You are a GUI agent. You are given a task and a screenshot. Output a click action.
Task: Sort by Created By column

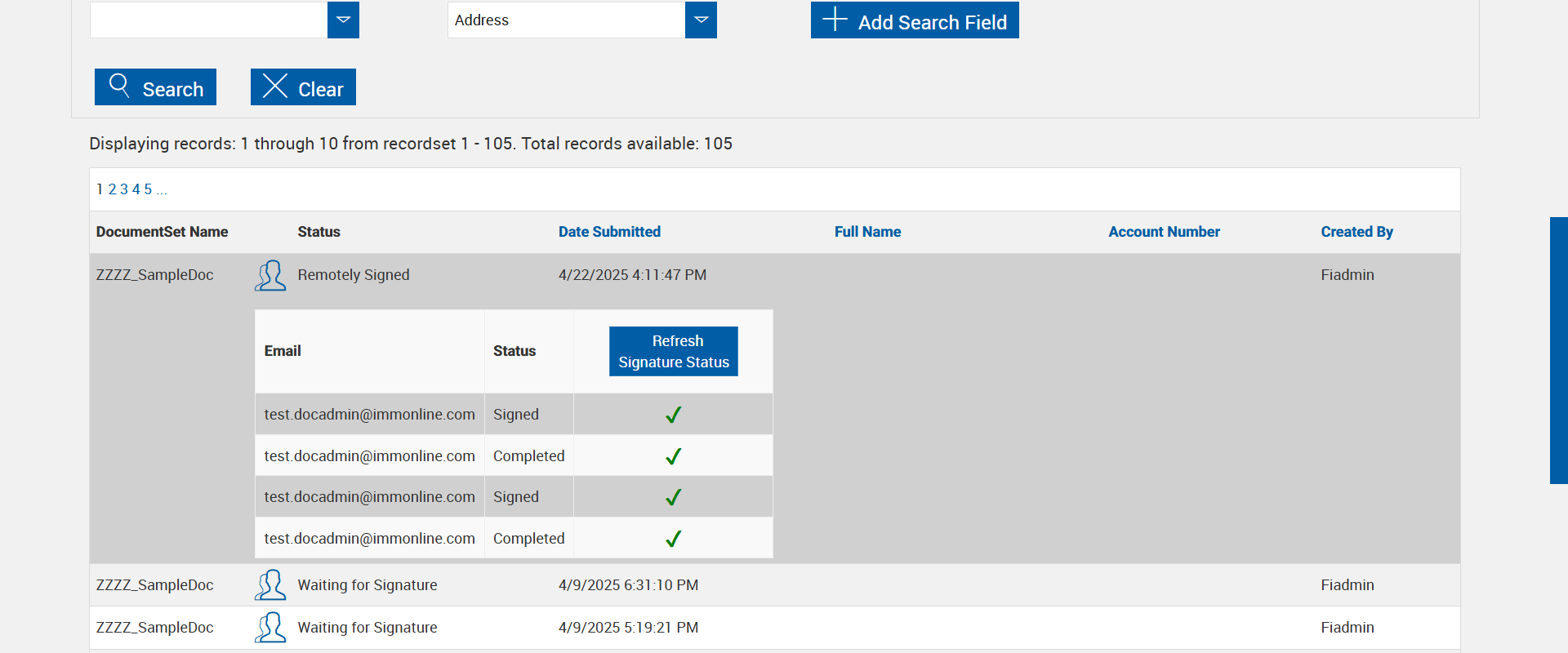[x=1356, y=232]
